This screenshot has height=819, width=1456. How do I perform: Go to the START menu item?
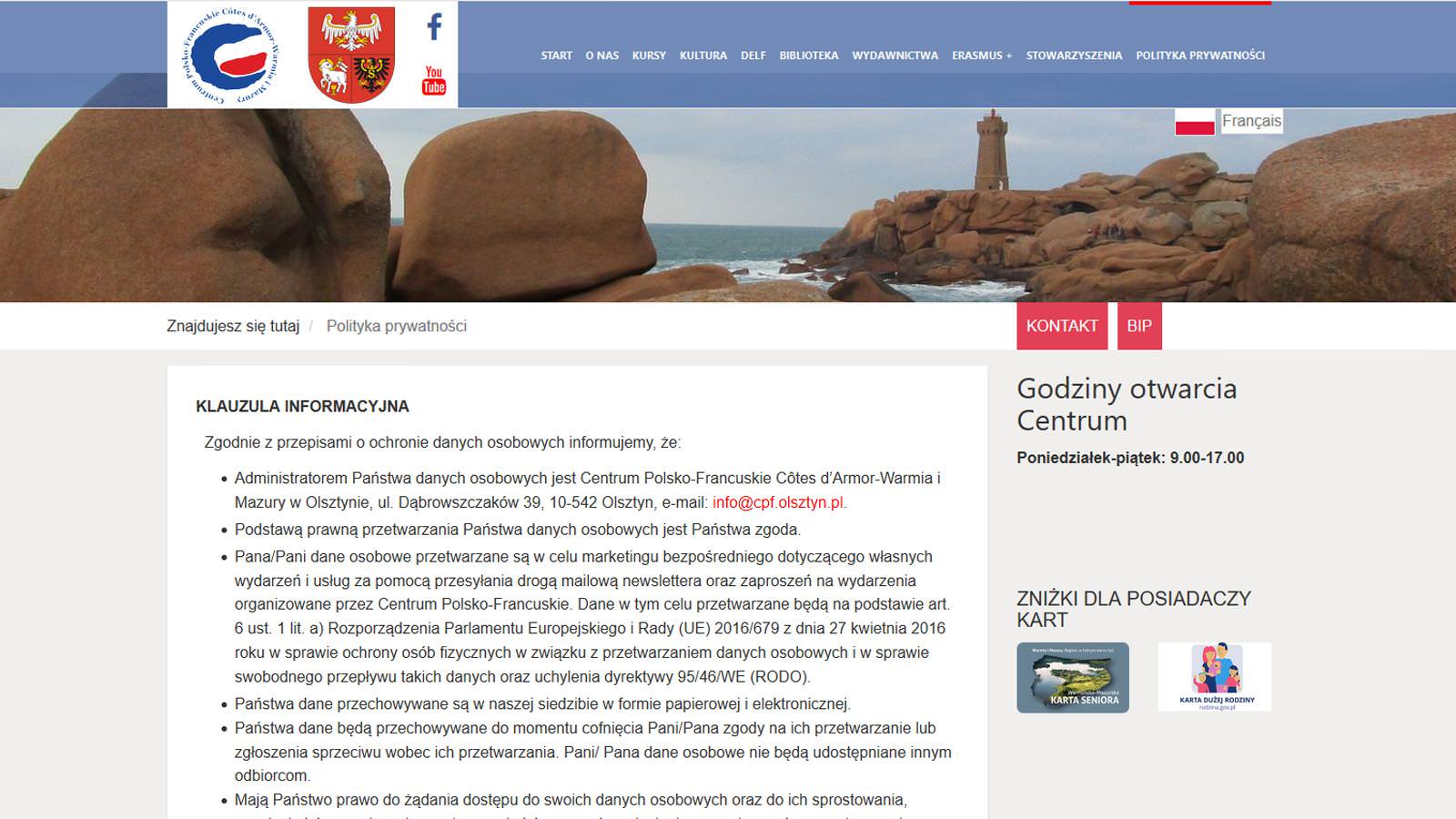click(x=556, y=56)
